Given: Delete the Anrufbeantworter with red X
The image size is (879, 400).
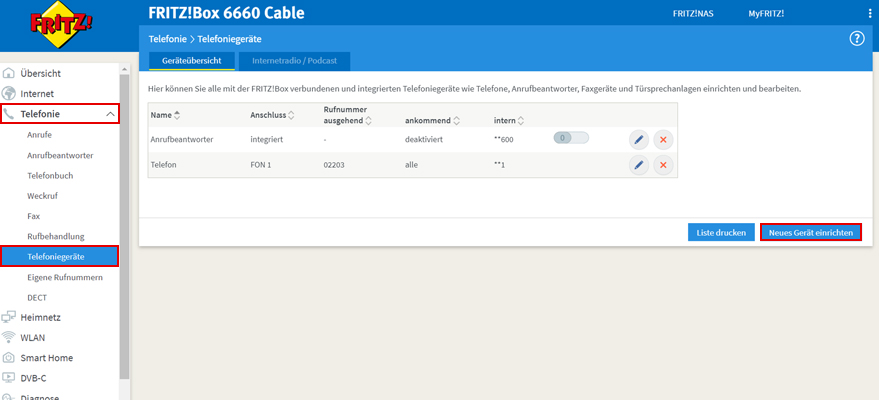Looking at the screenshot, I should coord(663,139).
